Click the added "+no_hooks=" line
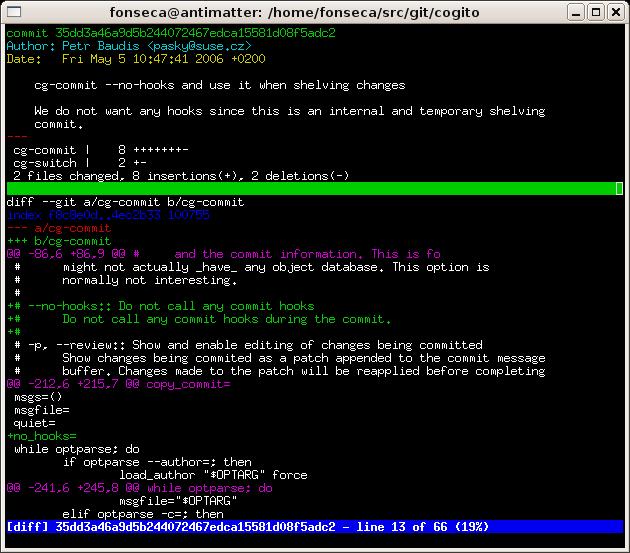 pyautogui.click(x=42, y=436)
